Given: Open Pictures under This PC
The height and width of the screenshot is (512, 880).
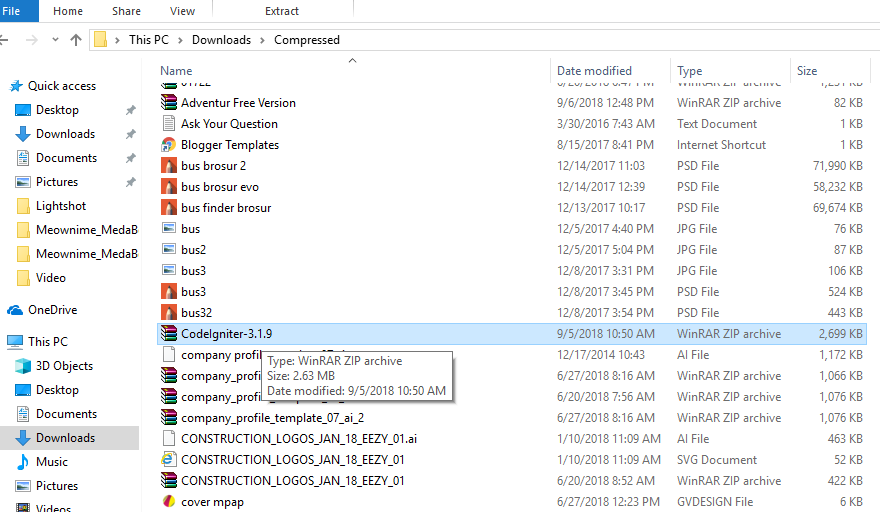Looking at the screenshot, I should pyautogui.click(x=57, y=486).
